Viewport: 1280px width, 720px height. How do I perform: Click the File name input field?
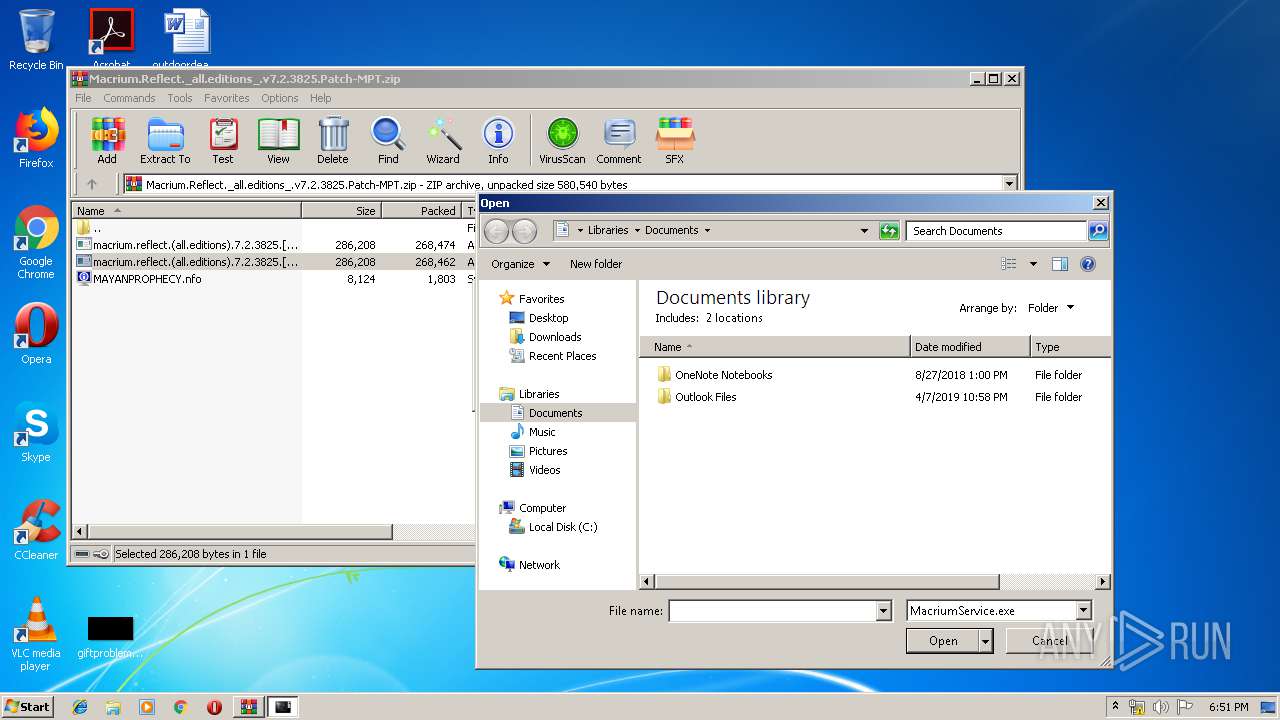(772, 611)
